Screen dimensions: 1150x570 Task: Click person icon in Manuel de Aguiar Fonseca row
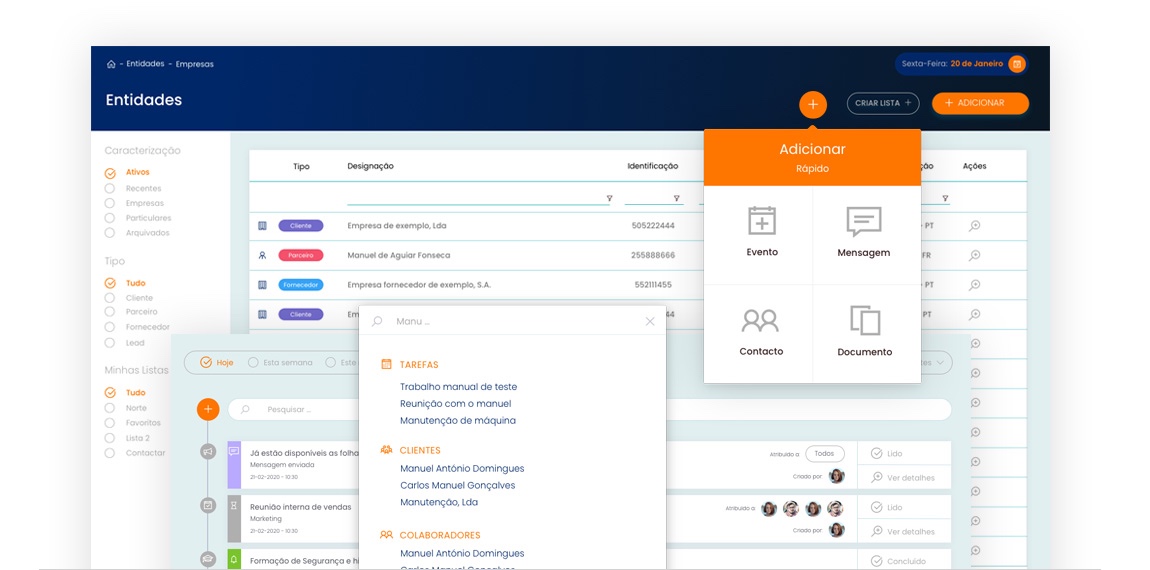click(x=263, y=255)
